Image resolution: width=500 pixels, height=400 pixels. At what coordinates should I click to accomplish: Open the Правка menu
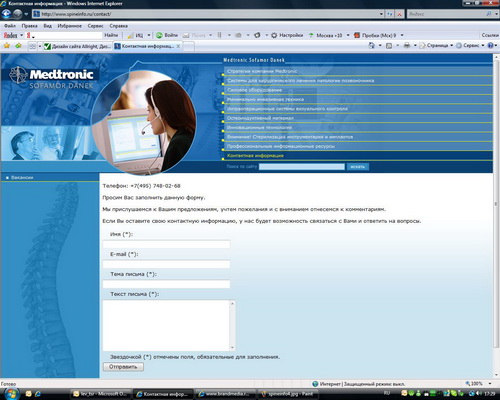tap(29, 26)
